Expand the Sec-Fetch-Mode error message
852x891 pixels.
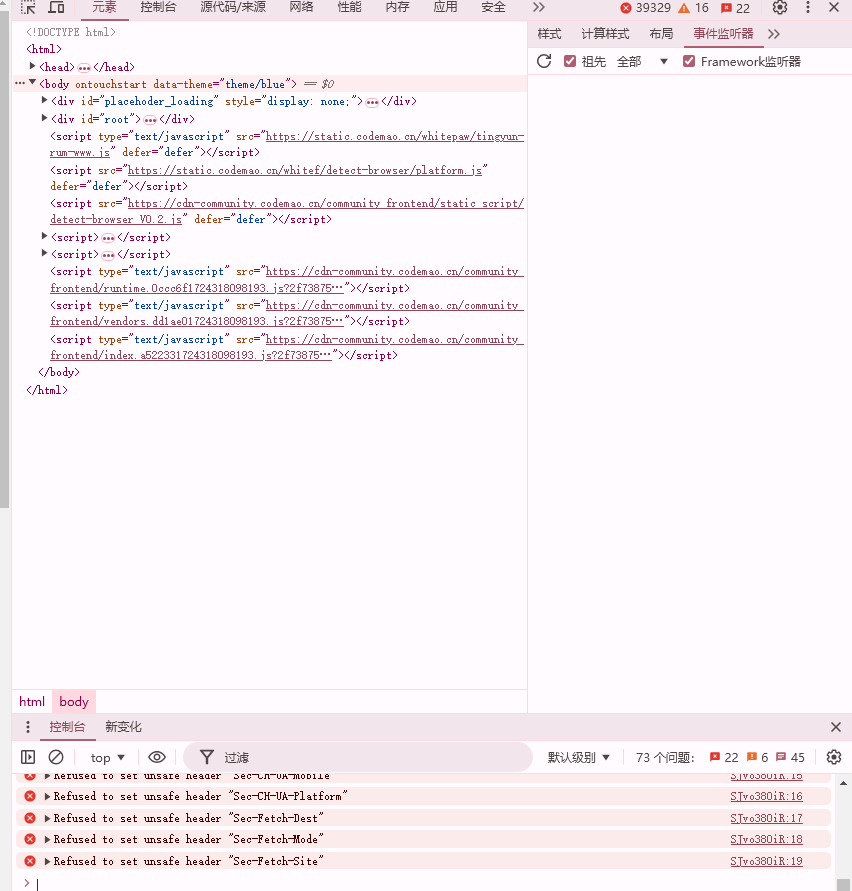pos(48,839)
